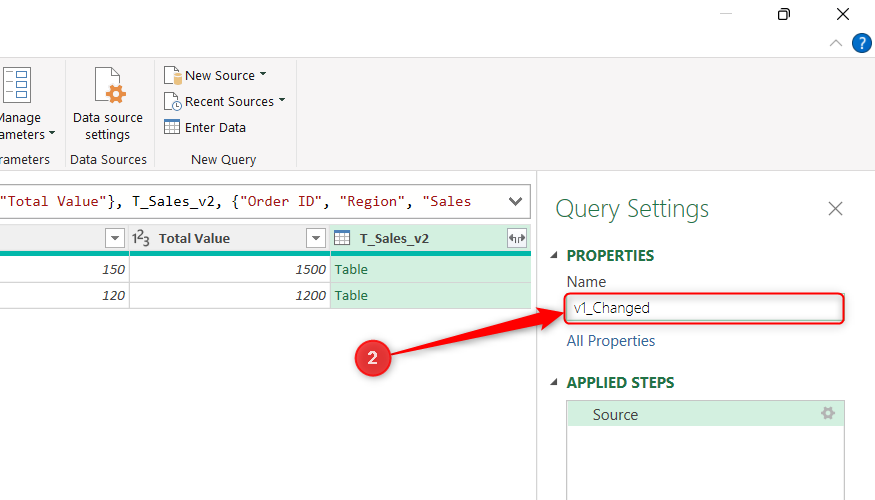Restore down the window
Image resolution: width=875 pixels, height=500 pixels.
click(783, 14)
